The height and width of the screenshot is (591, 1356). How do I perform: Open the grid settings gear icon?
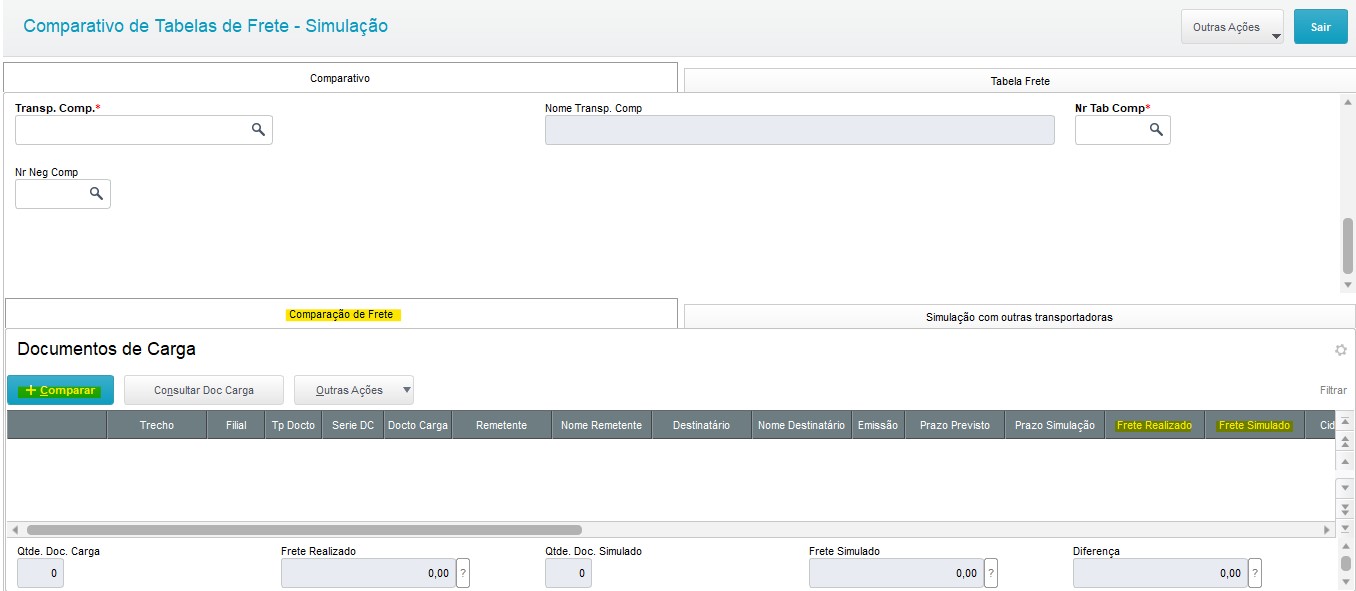(x=1341, y=350)
